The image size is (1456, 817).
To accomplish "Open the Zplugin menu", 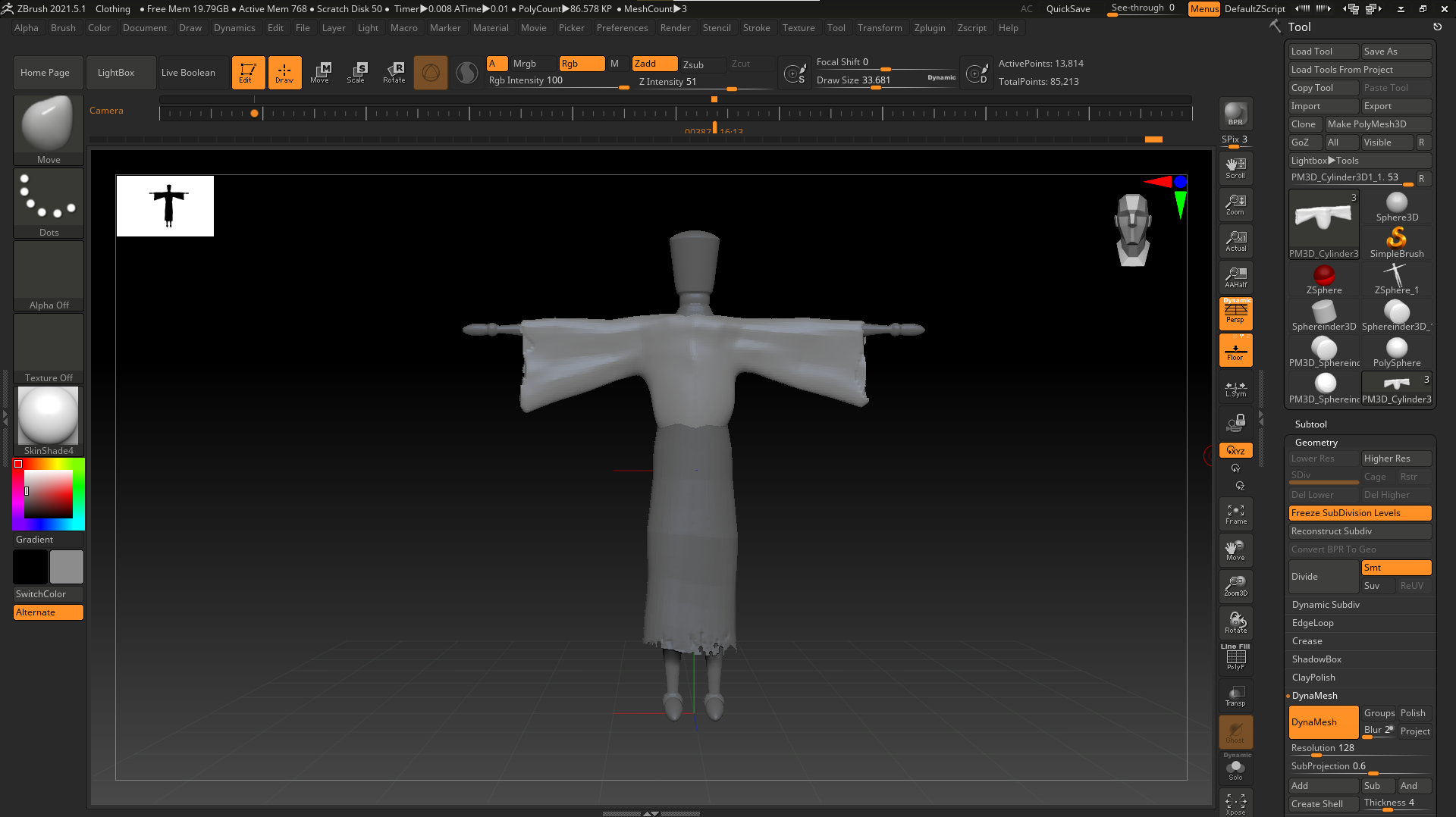I will pos(929,28).
